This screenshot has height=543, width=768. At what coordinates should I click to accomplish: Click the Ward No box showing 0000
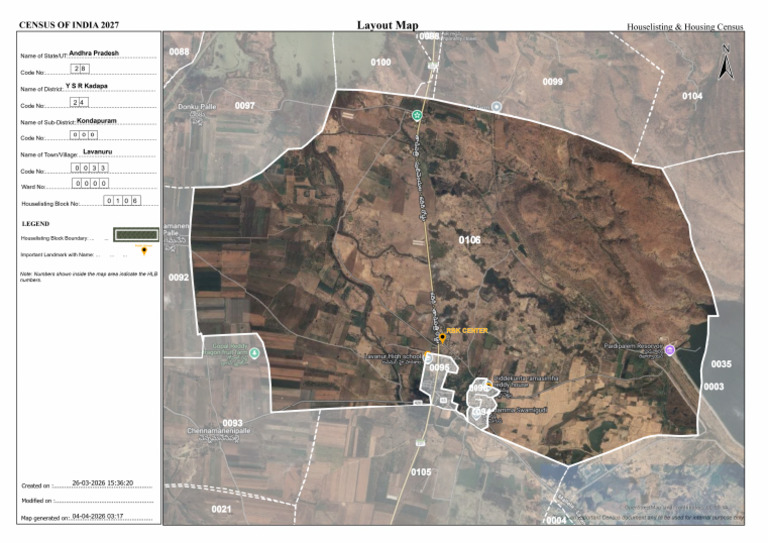pos(90,183)
